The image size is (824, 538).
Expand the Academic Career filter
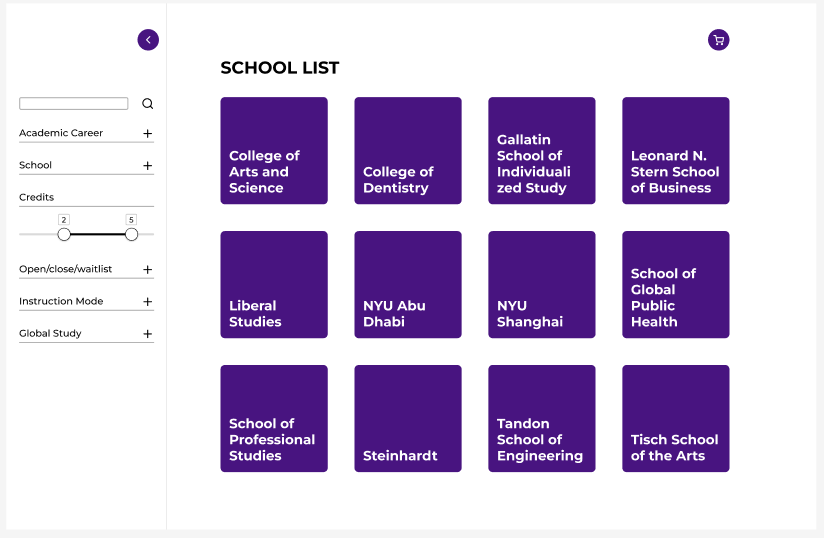(148, 133)
